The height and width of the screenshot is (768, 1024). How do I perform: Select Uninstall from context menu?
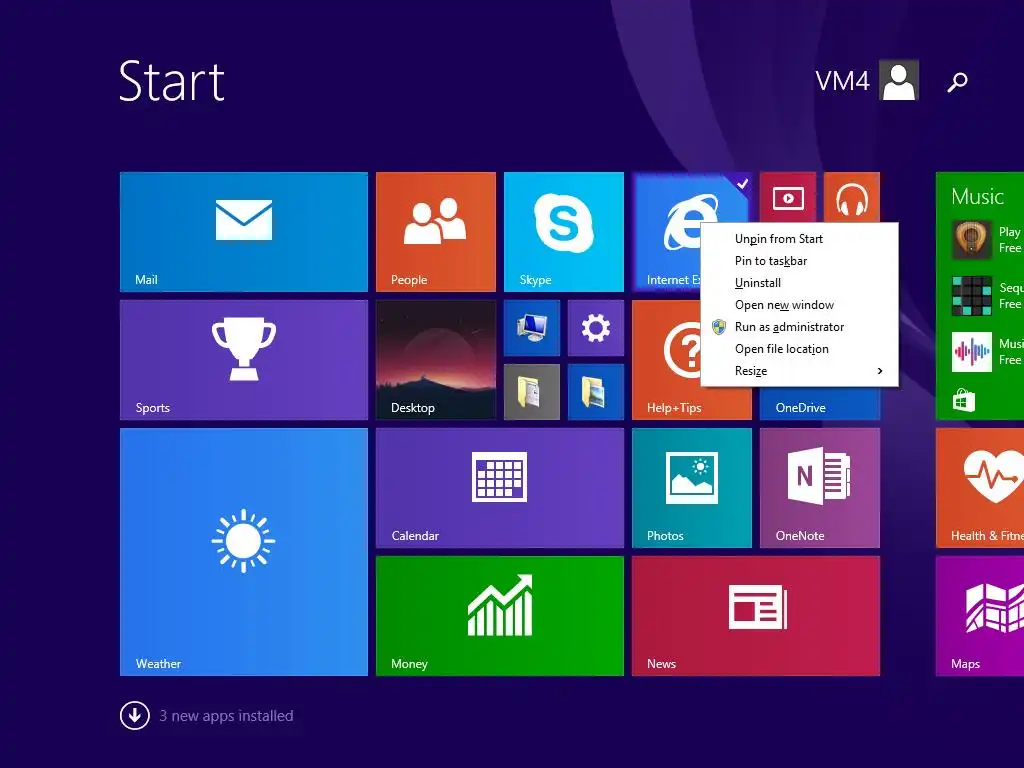tap(799, 283)
